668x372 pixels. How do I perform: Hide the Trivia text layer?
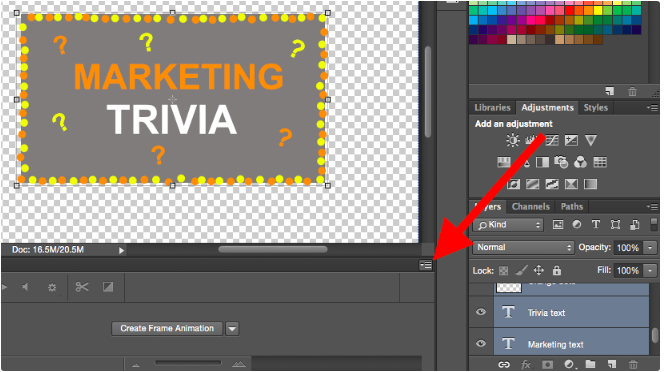tap(481, 312)
